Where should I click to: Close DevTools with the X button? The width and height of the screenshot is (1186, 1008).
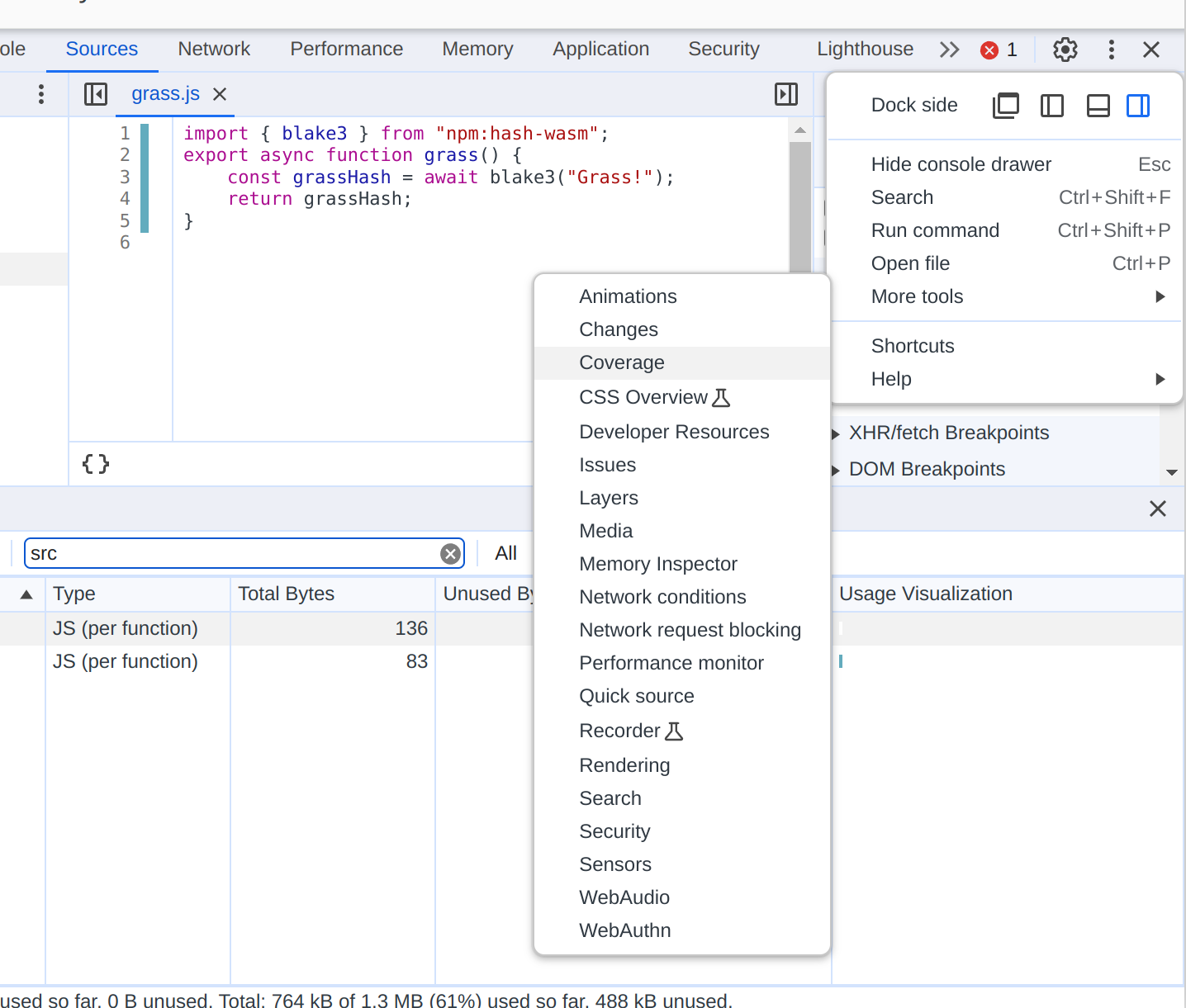point(1151,50)
